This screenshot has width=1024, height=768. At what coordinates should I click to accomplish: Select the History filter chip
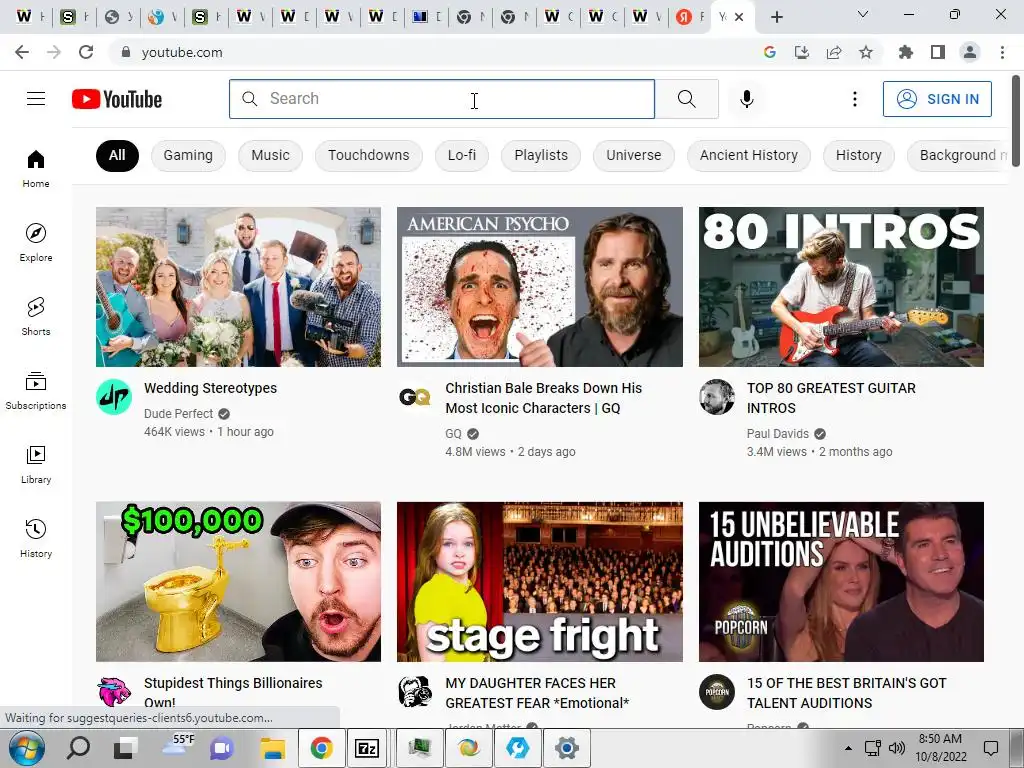coord(858,155)
